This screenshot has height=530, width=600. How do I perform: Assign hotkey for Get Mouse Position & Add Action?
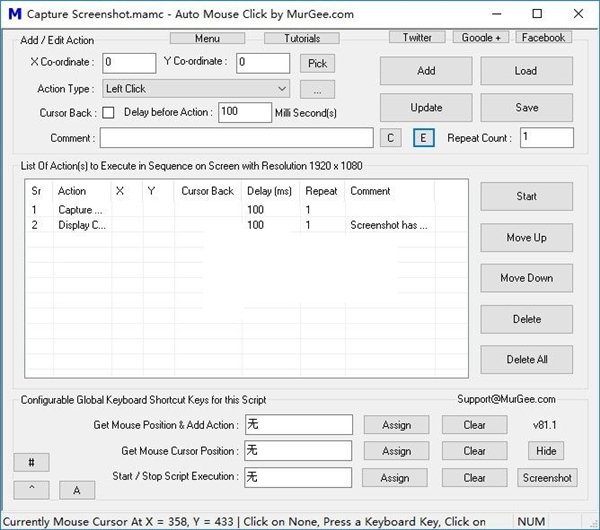click(x=396, y=425)
